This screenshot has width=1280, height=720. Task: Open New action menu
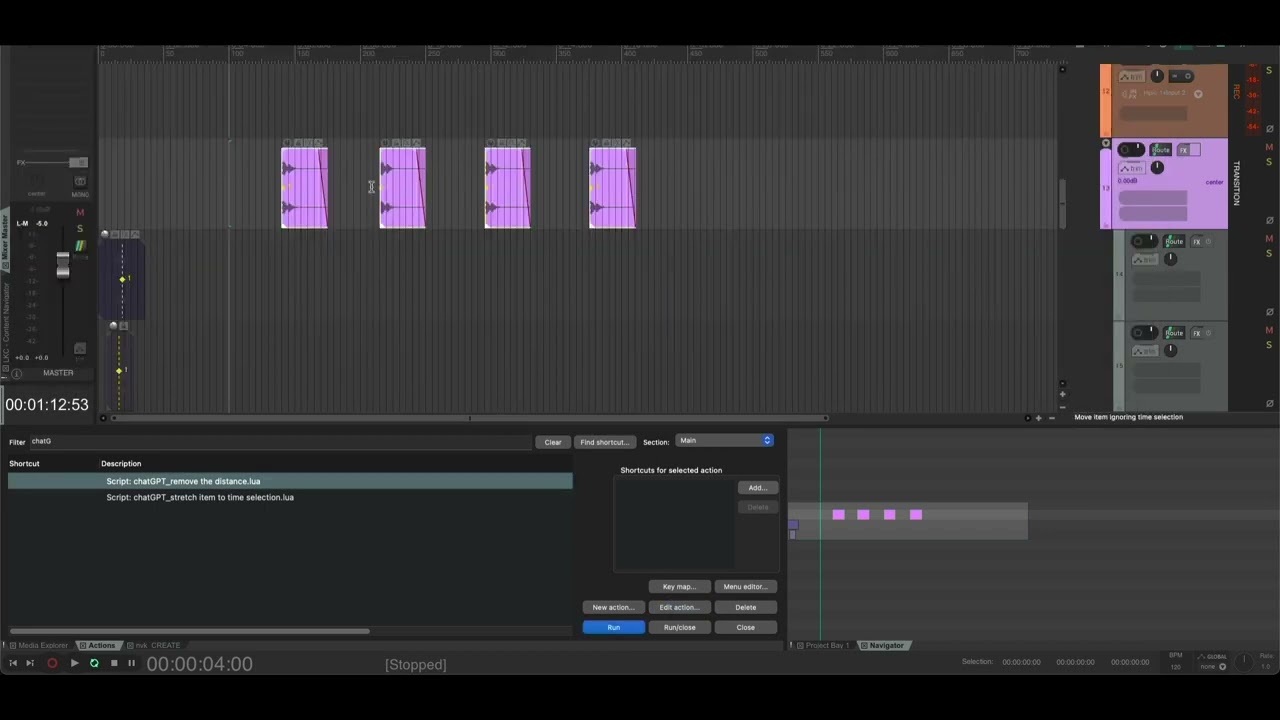point(614,607)
